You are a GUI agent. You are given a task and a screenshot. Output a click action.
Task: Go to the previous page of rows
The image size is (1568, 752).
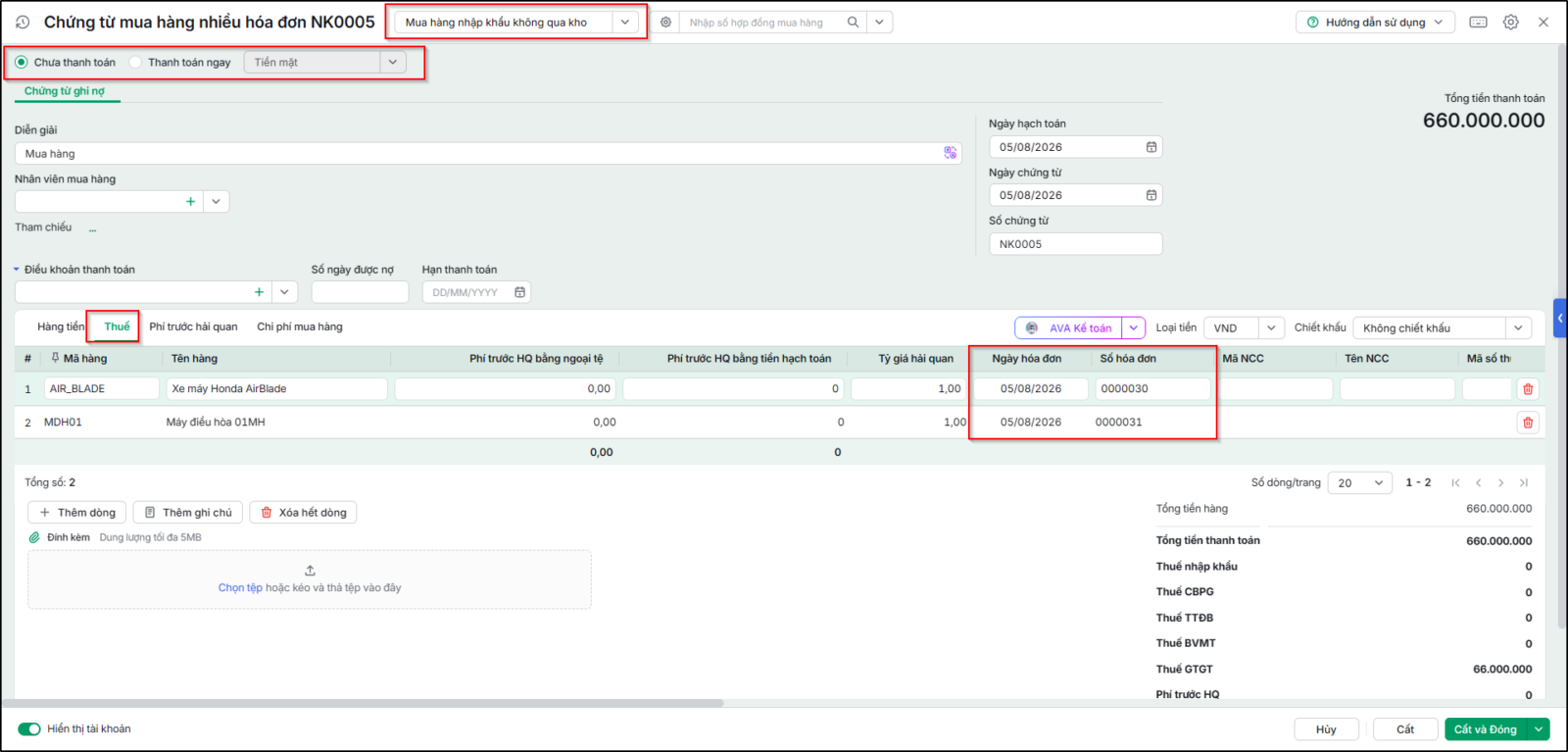point(1479,482)
